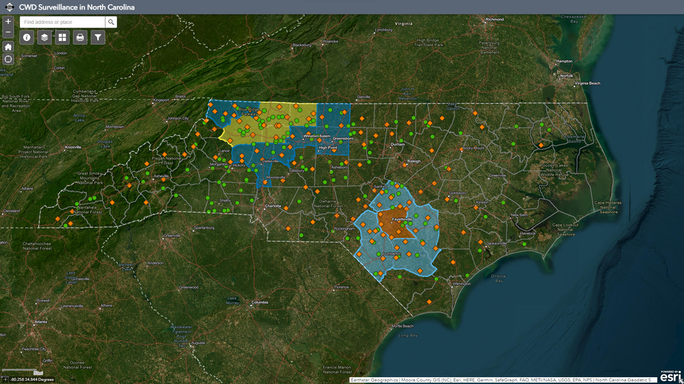Click the Augusta city label
This screenshot has width=684, height=384.
pos(198,343)
